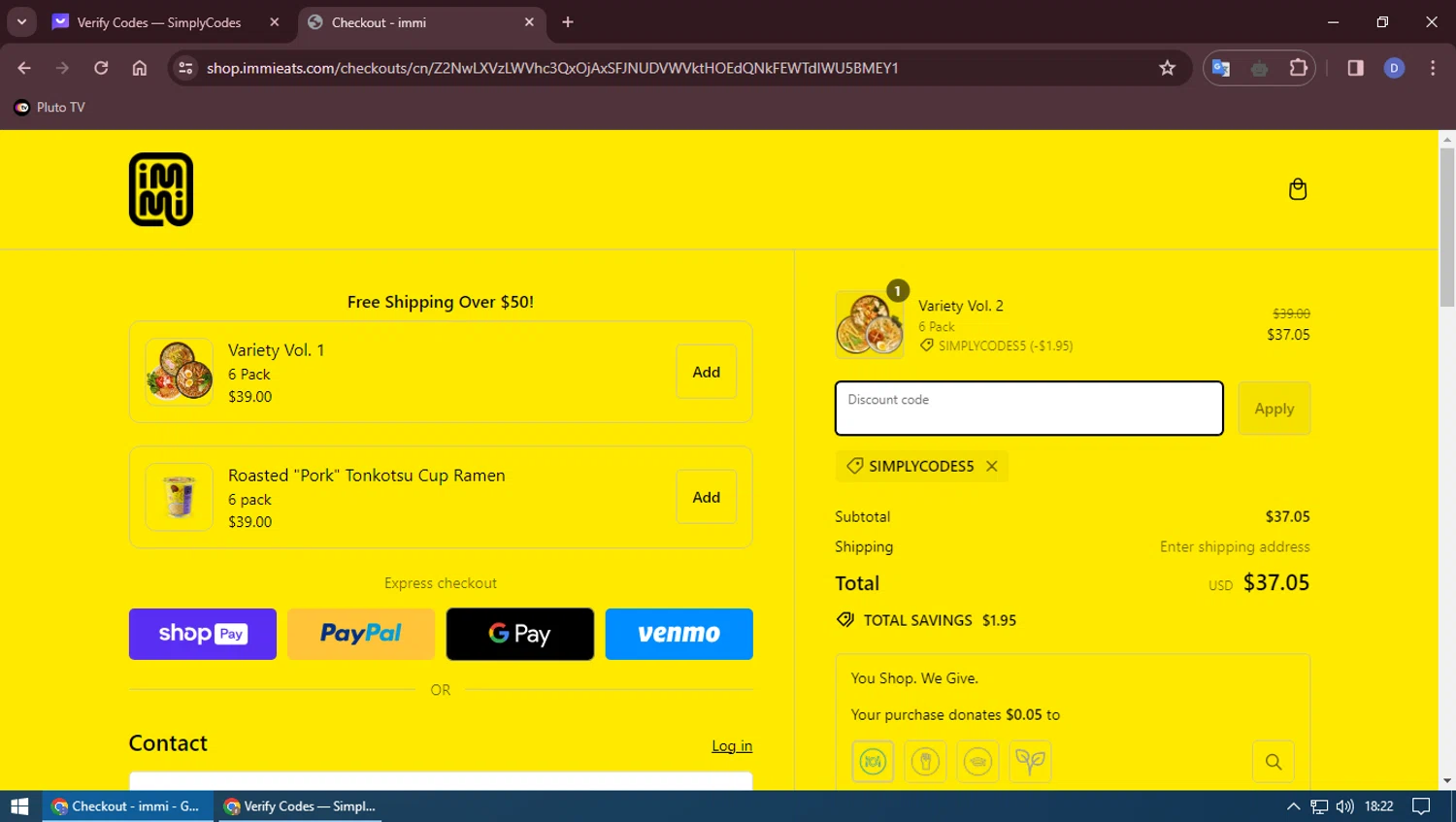Open the browser home page

[140, 68]
